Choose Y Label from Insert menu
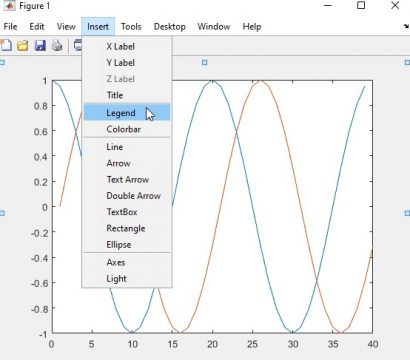410x360 pixels. [127, 63]
